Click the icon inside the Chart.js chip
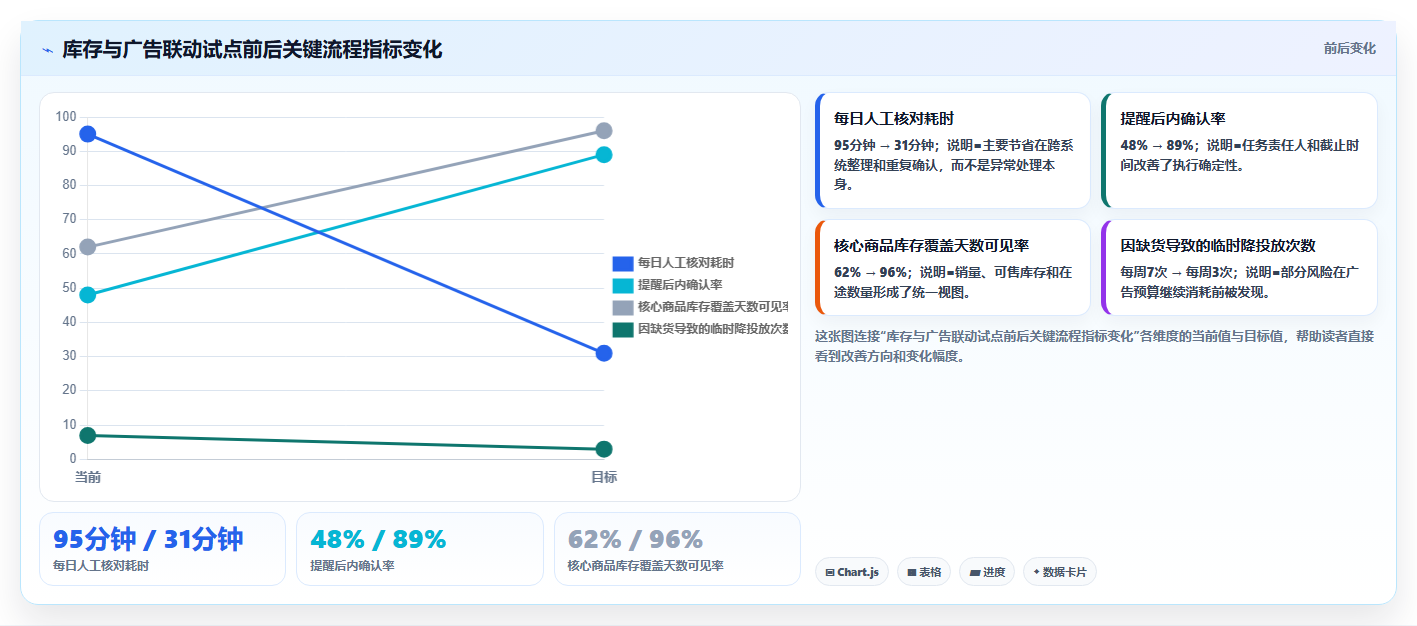This screenshot has width=1417, height=626. tap(830, 573)
